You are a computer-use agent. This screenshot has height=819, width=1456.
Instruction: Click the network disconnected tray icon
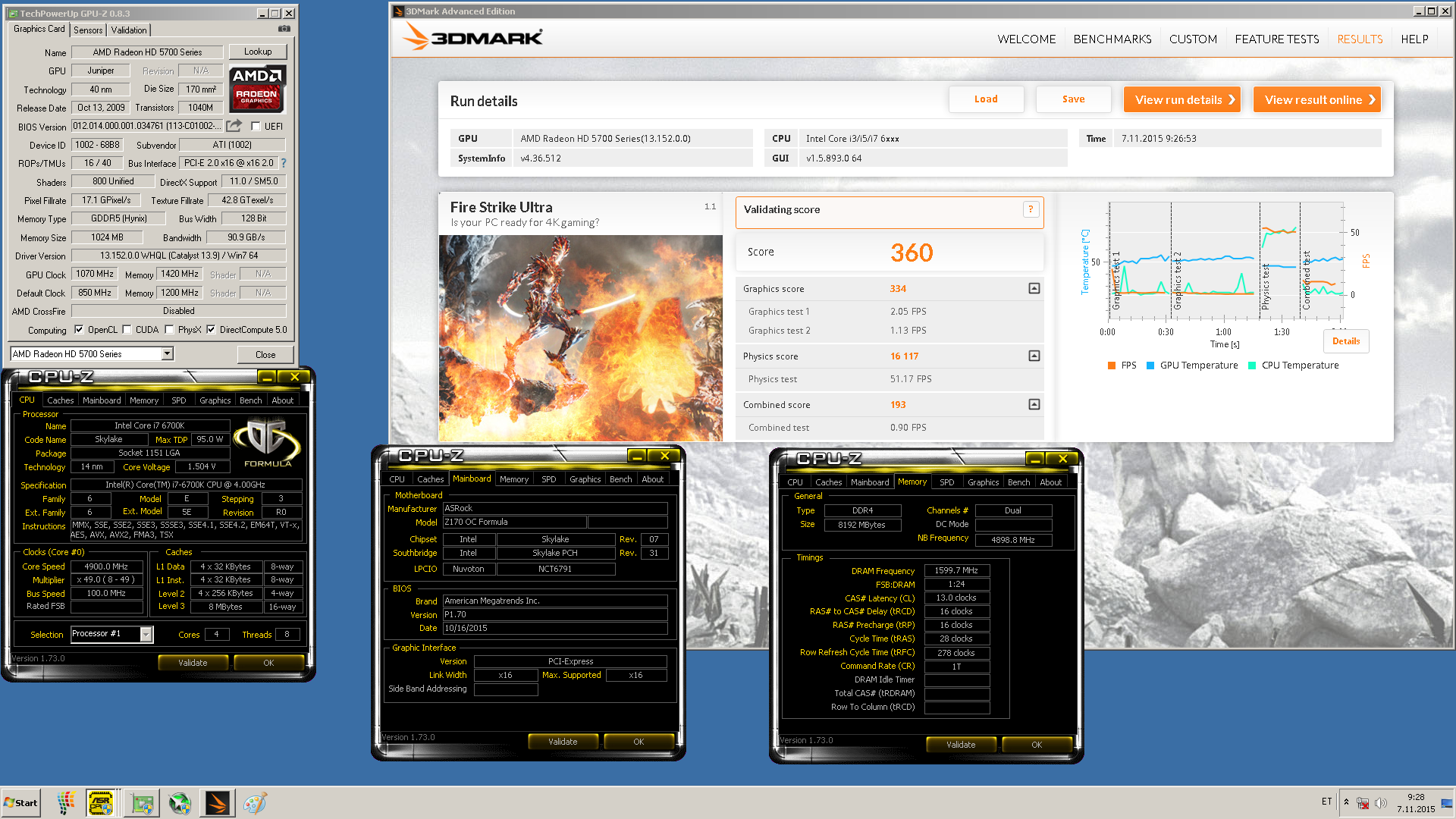pos(1363,803)
